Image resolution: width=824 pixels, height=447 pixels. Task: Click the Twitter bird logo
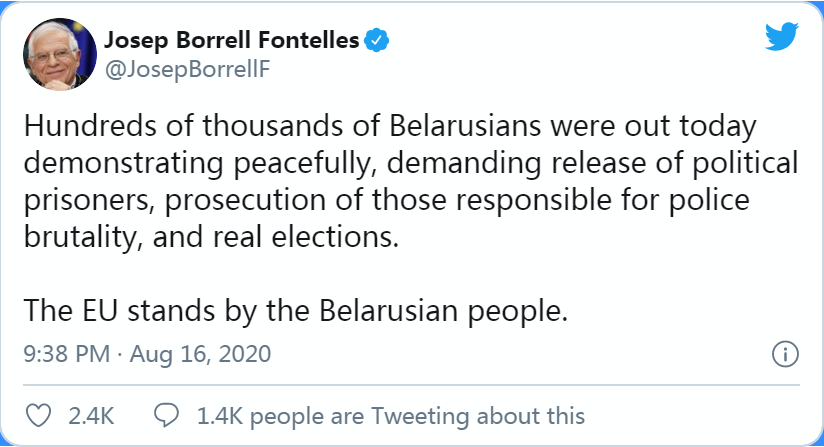pos(781,38)
